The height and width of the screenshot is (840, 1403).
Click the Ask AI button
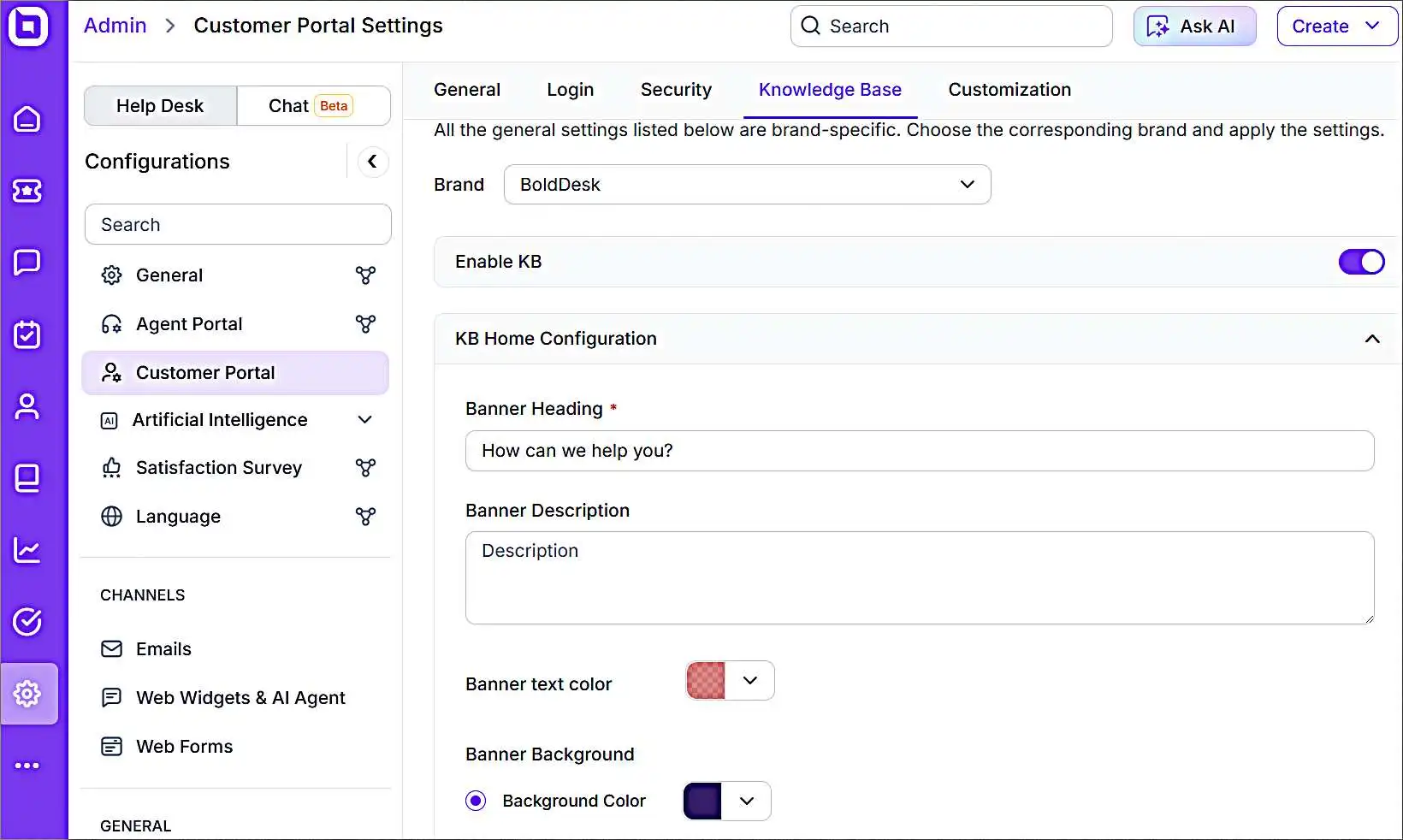(1194, 26)
